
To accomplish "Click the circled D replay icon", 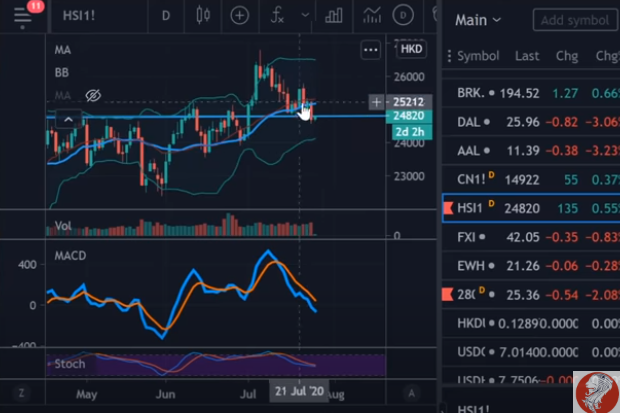I will point(403,16).
